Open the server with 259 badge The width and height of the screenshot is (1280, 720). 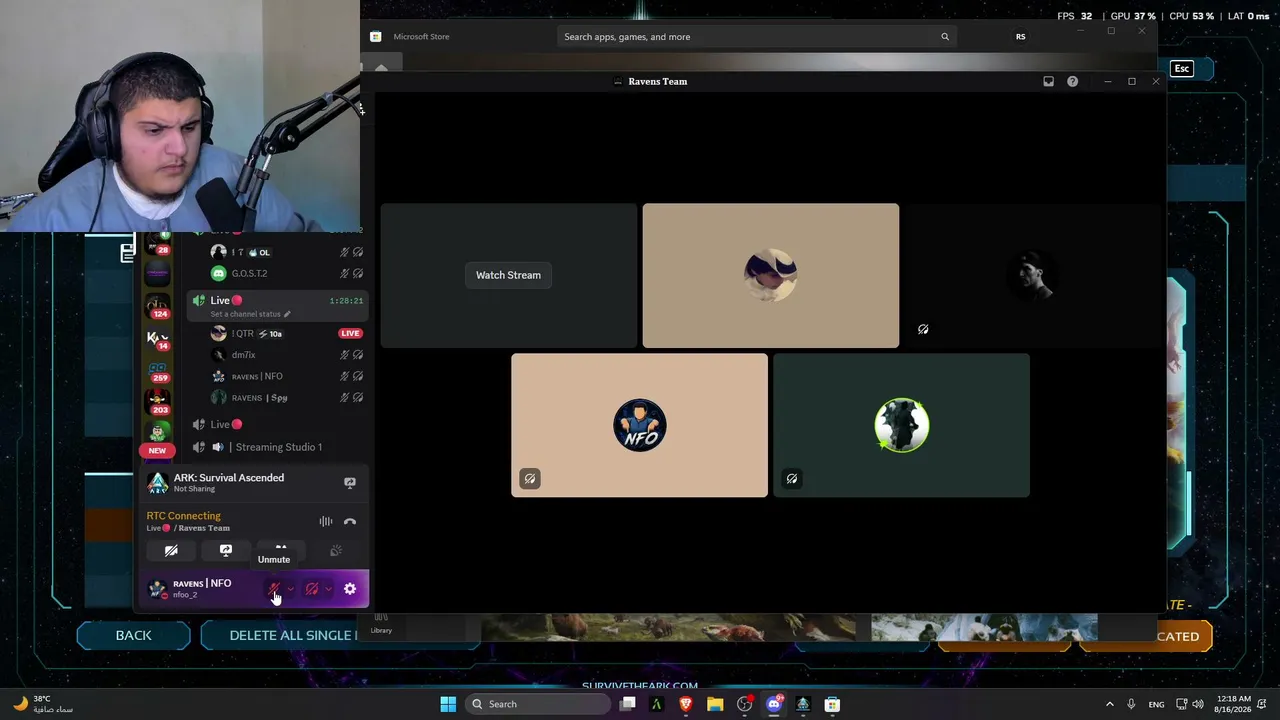(158, 372)
